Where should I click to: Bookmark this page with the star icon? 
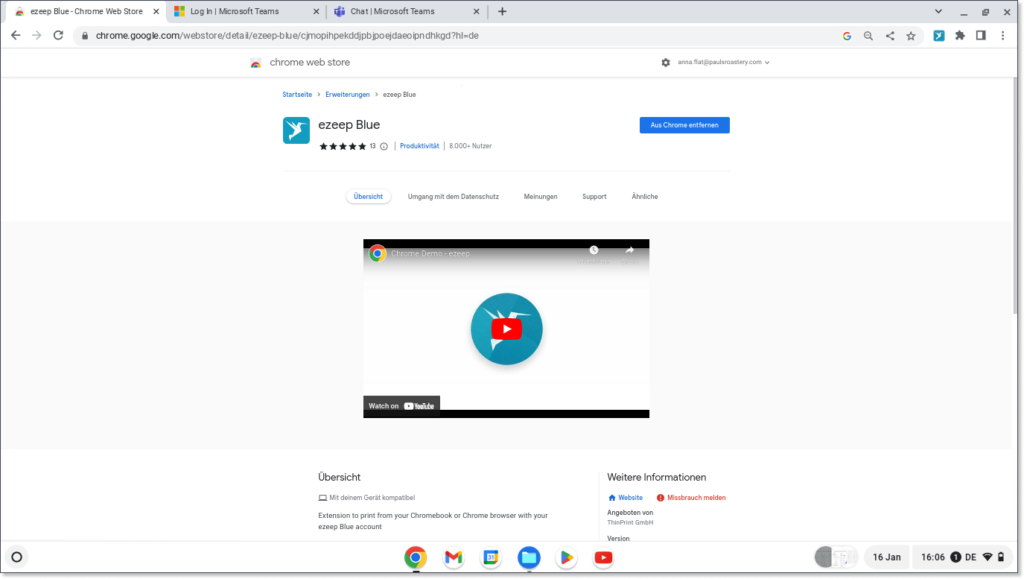point(910,36)
